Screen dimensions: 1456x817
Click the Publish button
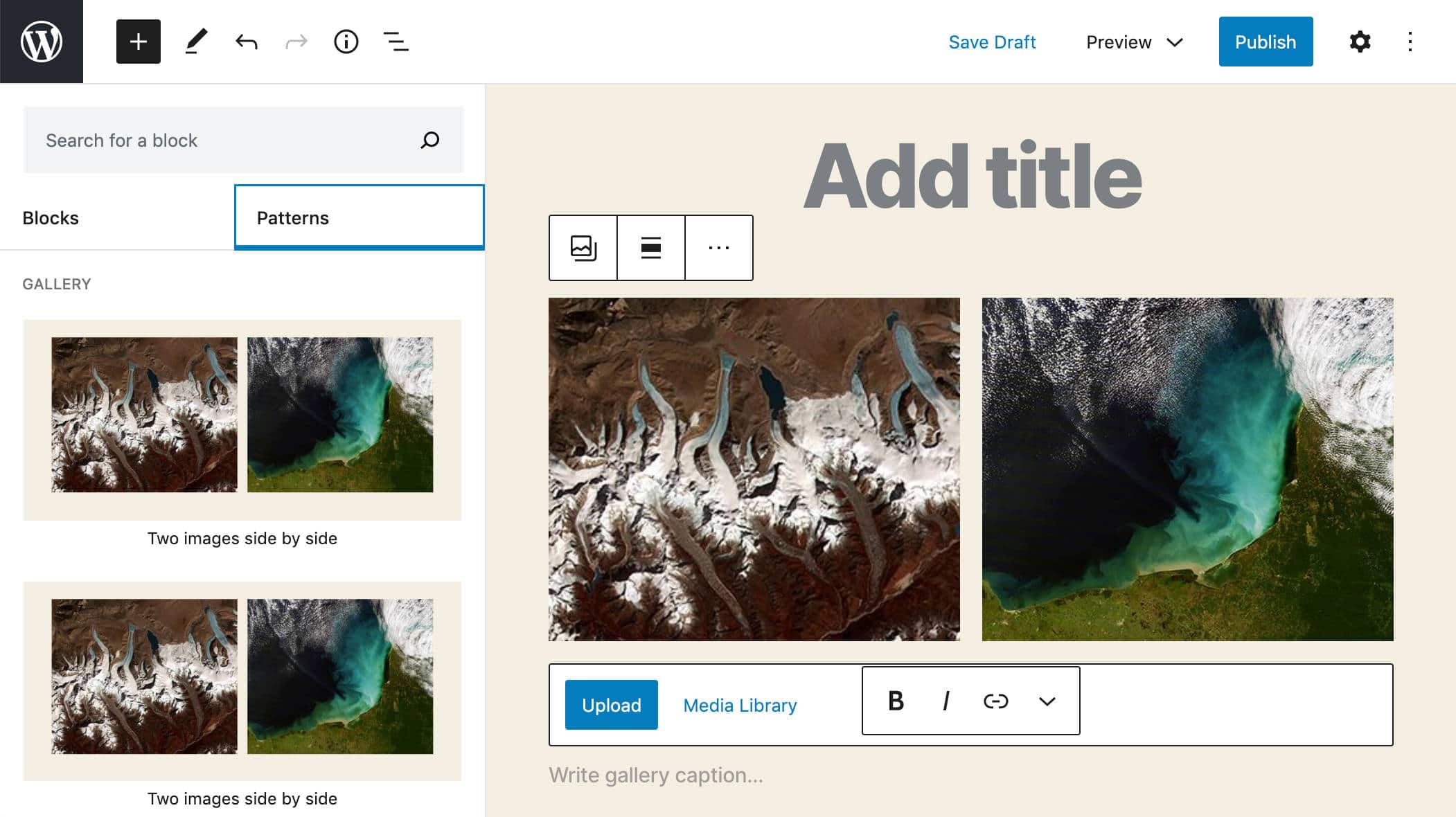pyautogui.click(x=1266, y=41)
